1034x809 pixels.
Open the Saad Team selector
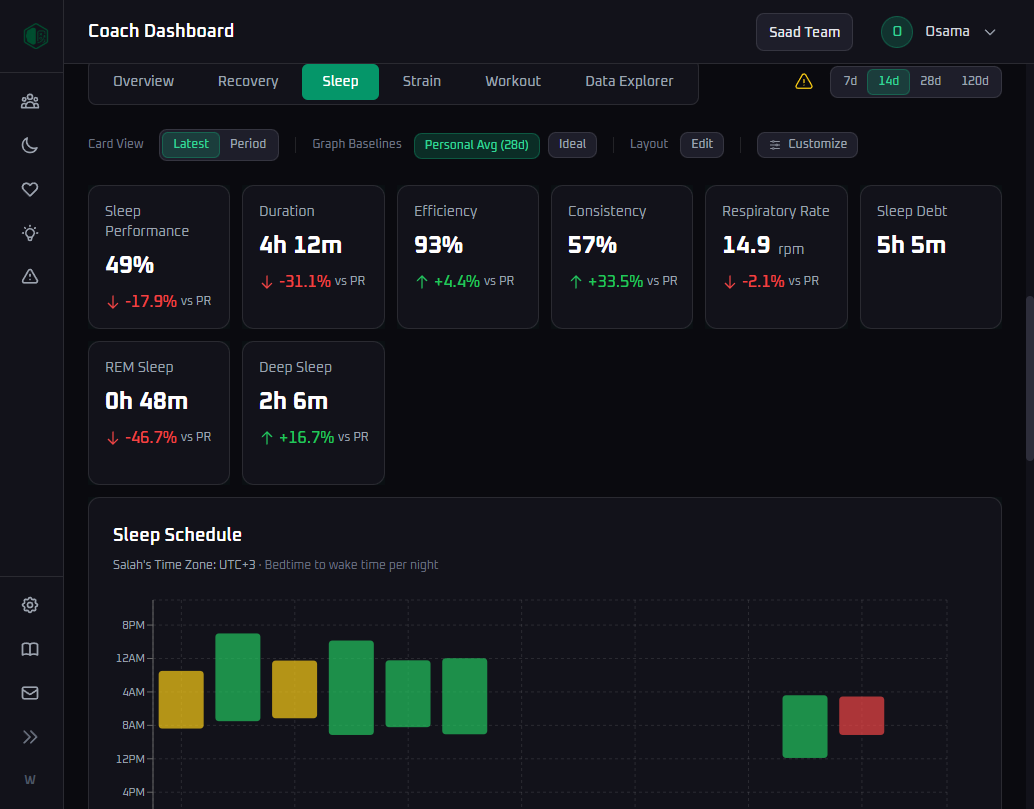804,32
